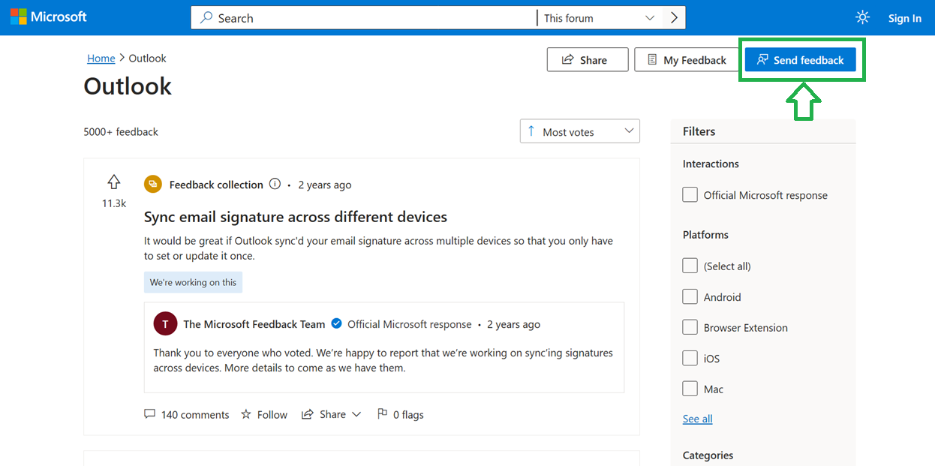Check the Mac platform filter

coord(690,389)
